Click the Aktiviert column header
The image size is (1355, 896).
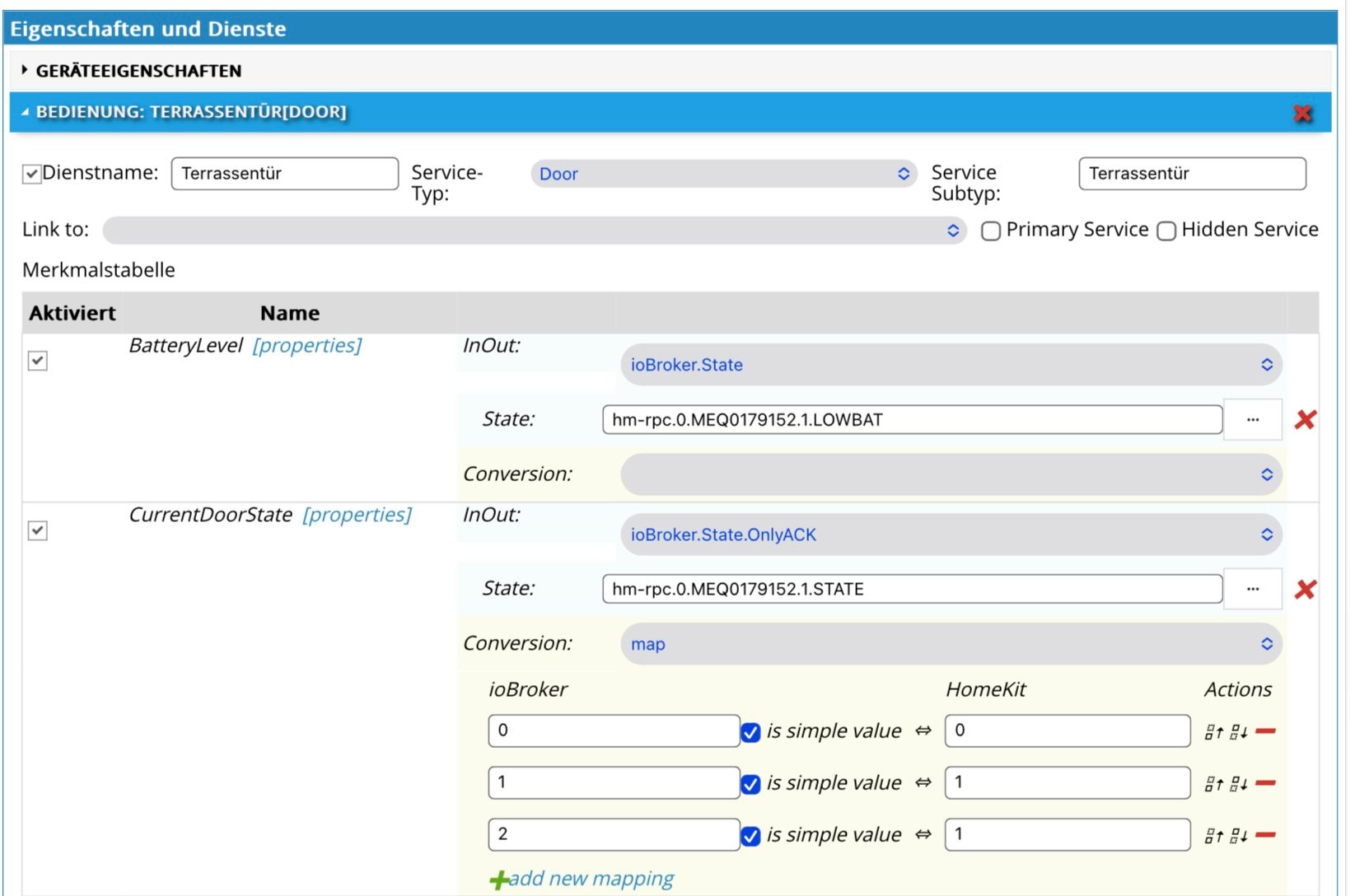pos(72,314)
